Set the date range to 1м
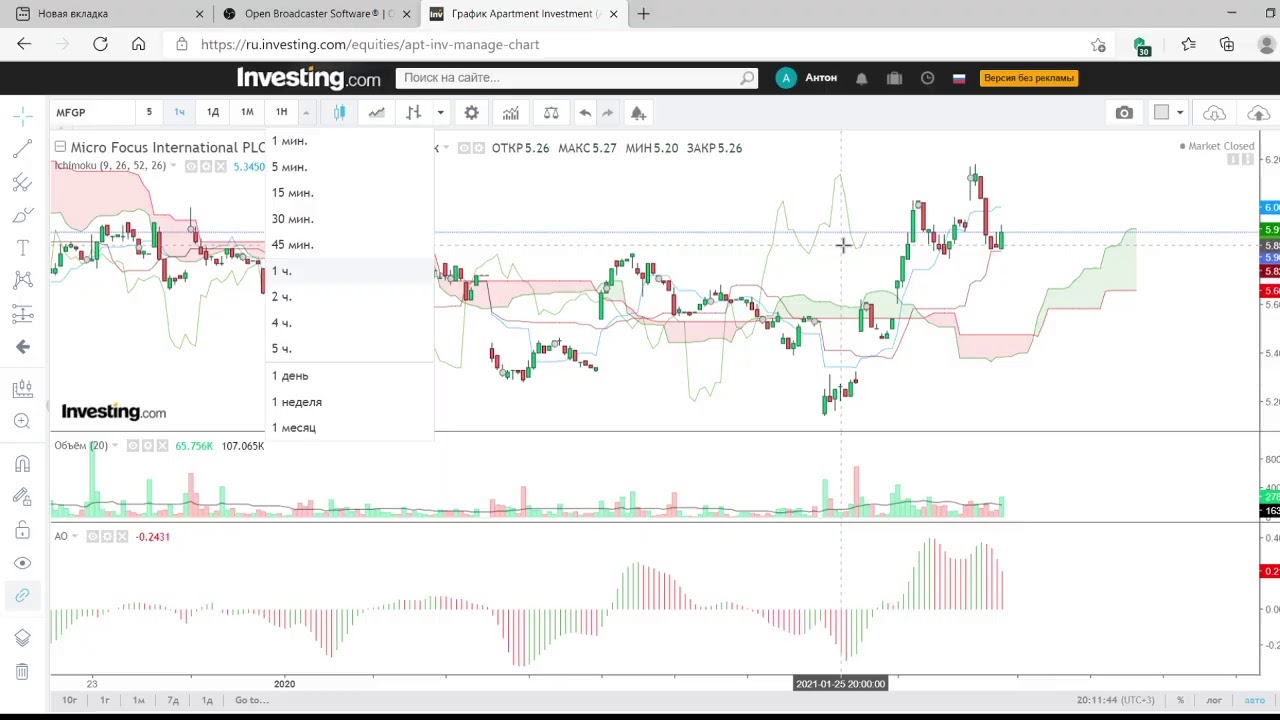The width and height of the screenshot is (1280, 720). tap(139, 700)
